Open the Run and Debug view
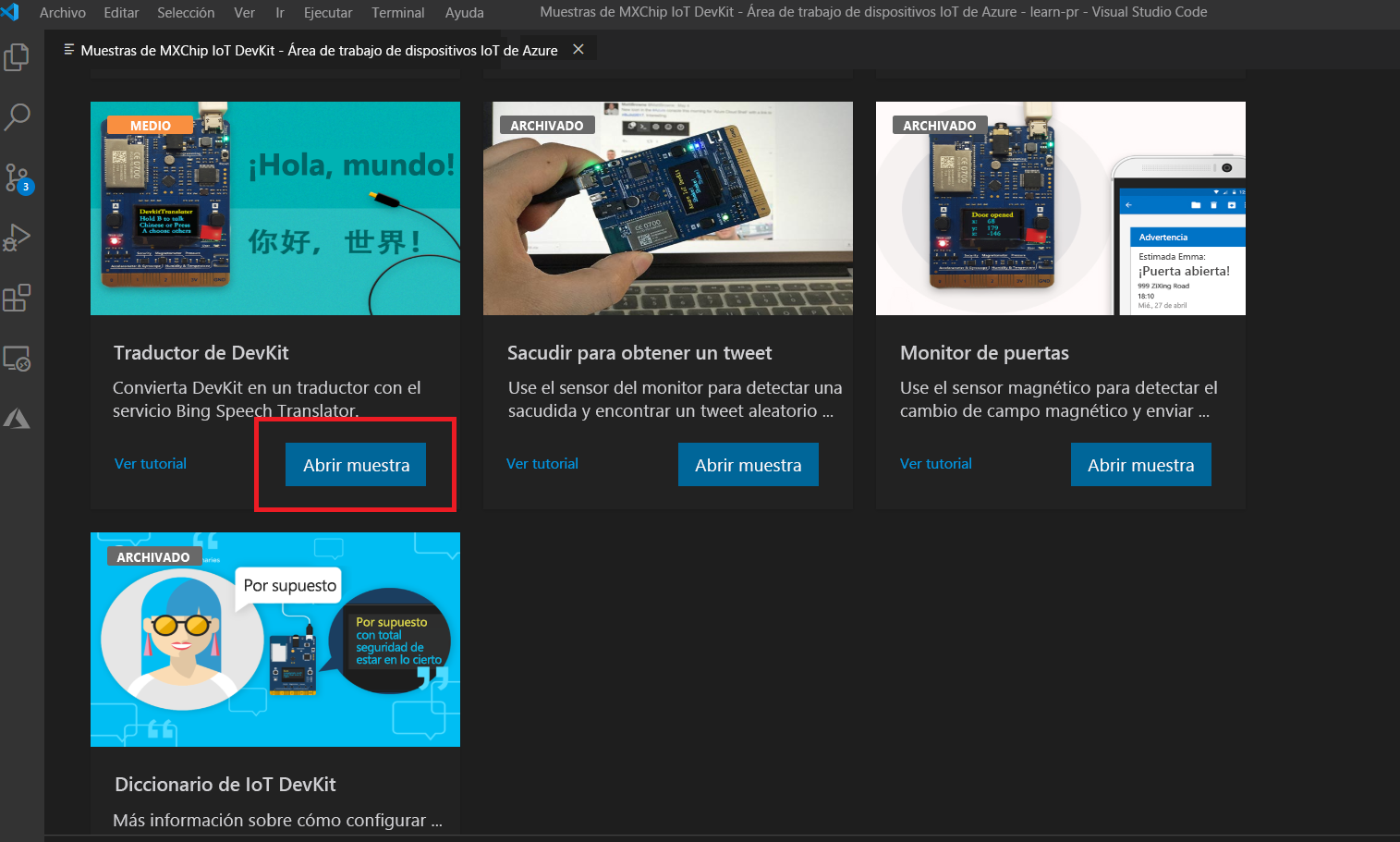This screenshot has height=842, width=1400. tap(17, 238)
